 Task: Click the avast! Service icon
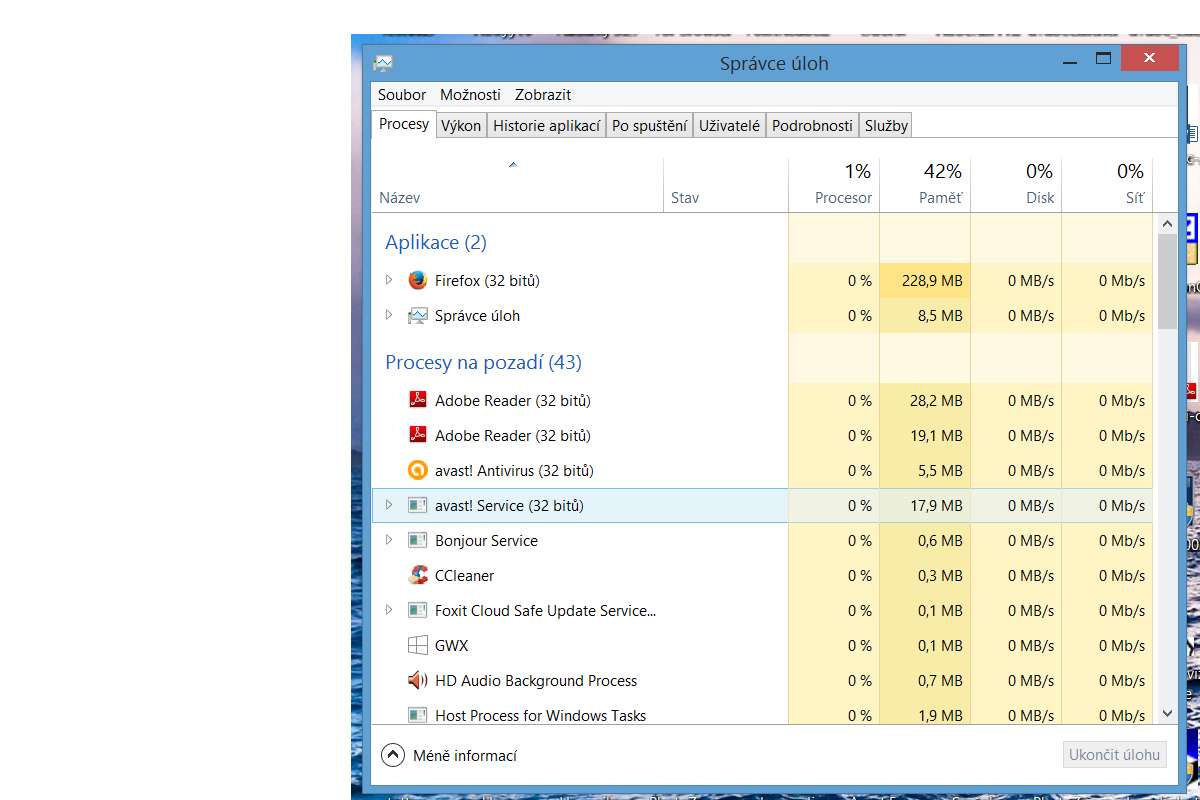pyautogui.click(x=418, y=505)
